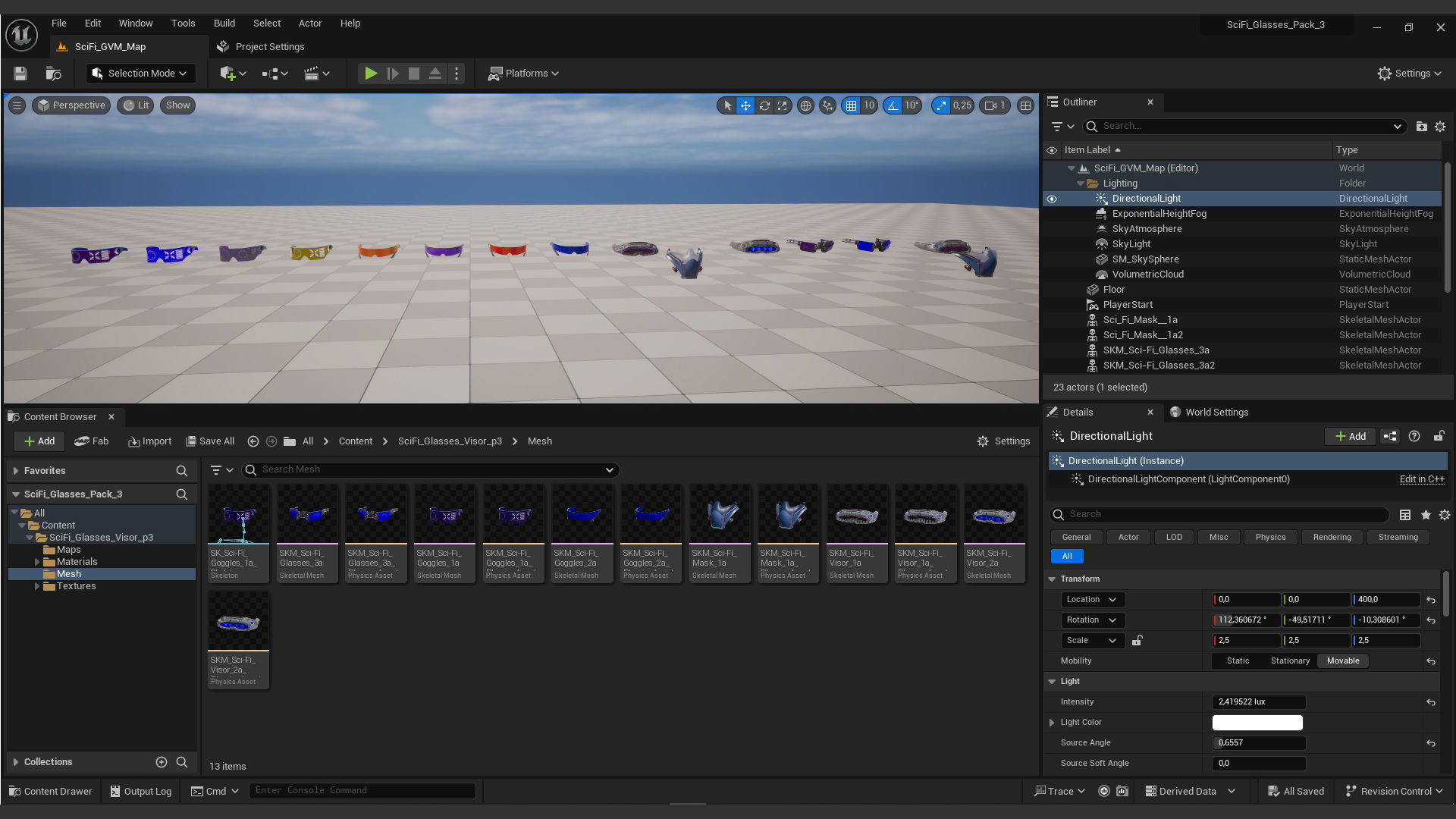
Task: Click the Play in Editor button
Action: (x=371, y=74)
